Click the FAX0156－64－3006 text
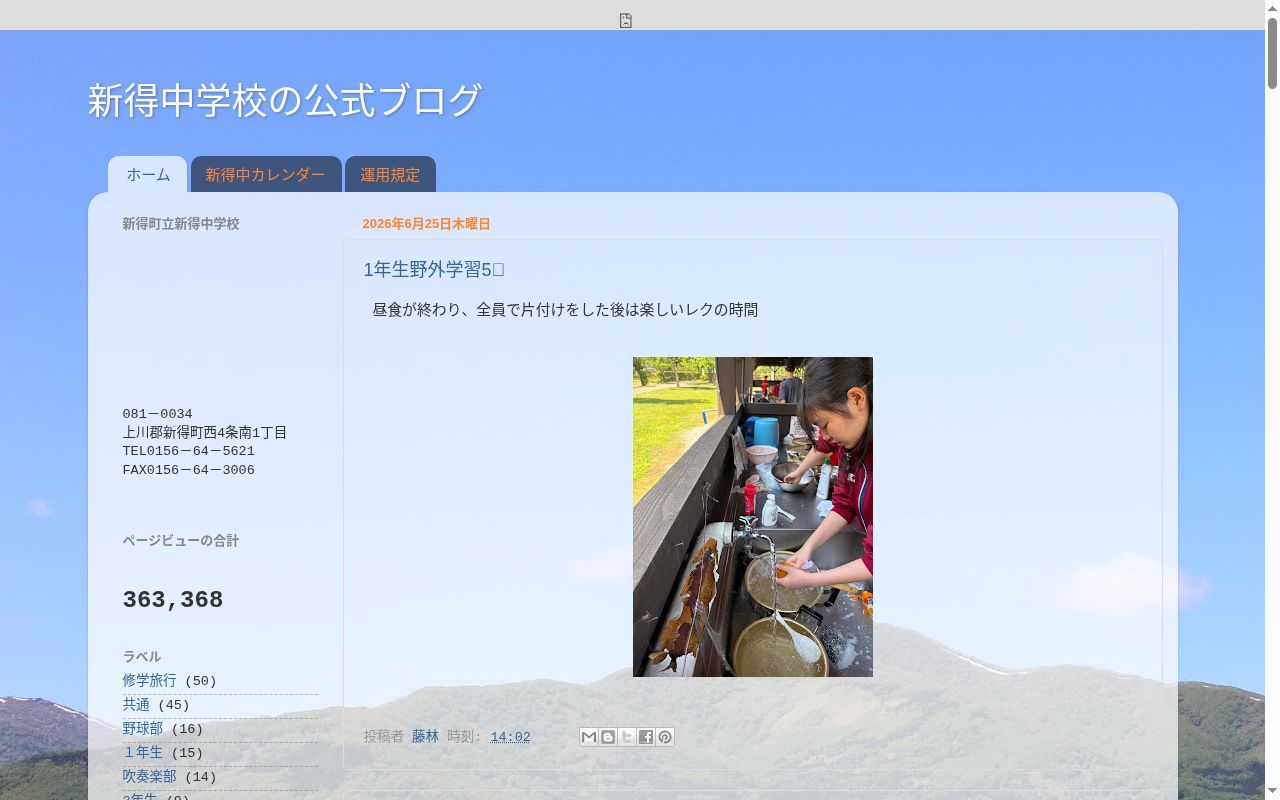 click(189, 470)
